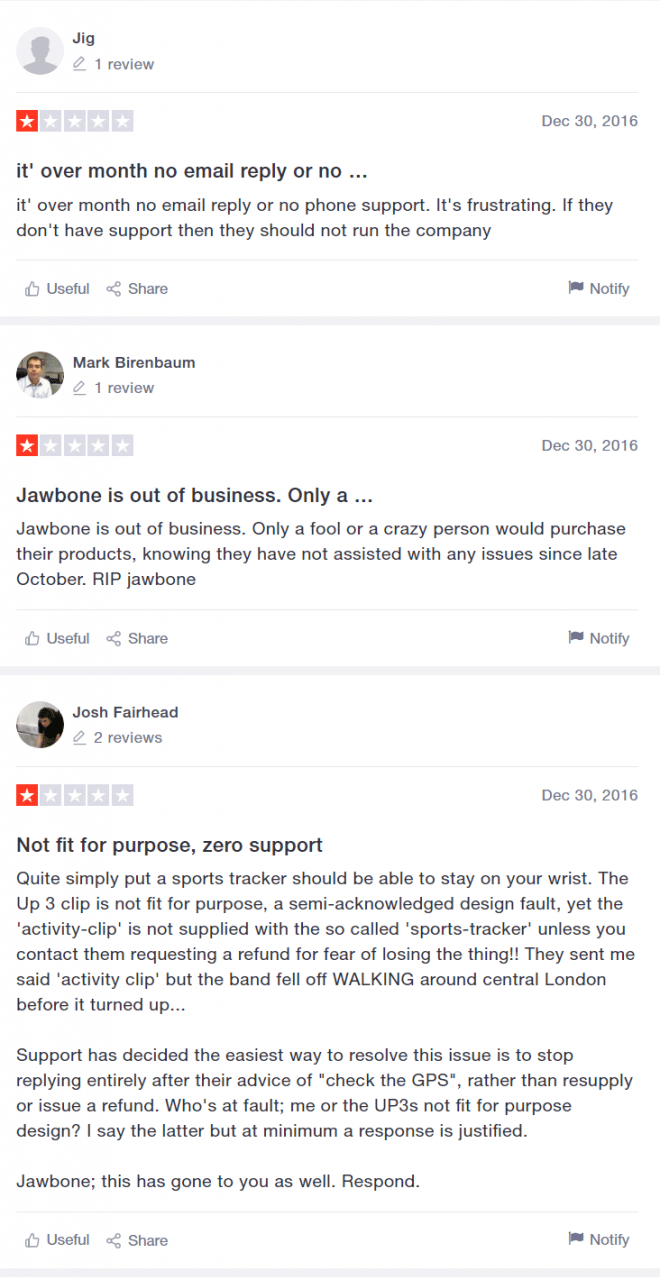Click the red one-star rating on Jig's review
Image resolution: width=660 pixels, height=1280 pixels.
(x=26, y=122)
